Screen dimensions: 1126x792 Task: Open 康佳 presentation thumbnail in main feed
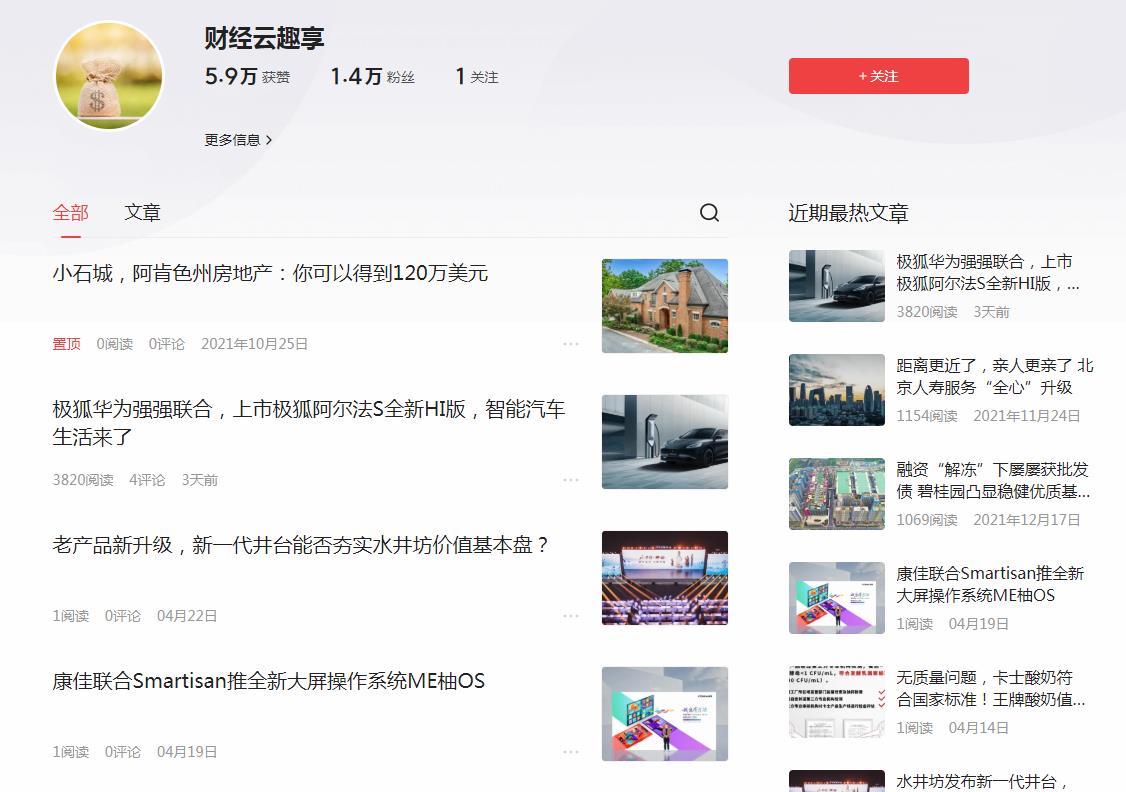coord(664,714)
